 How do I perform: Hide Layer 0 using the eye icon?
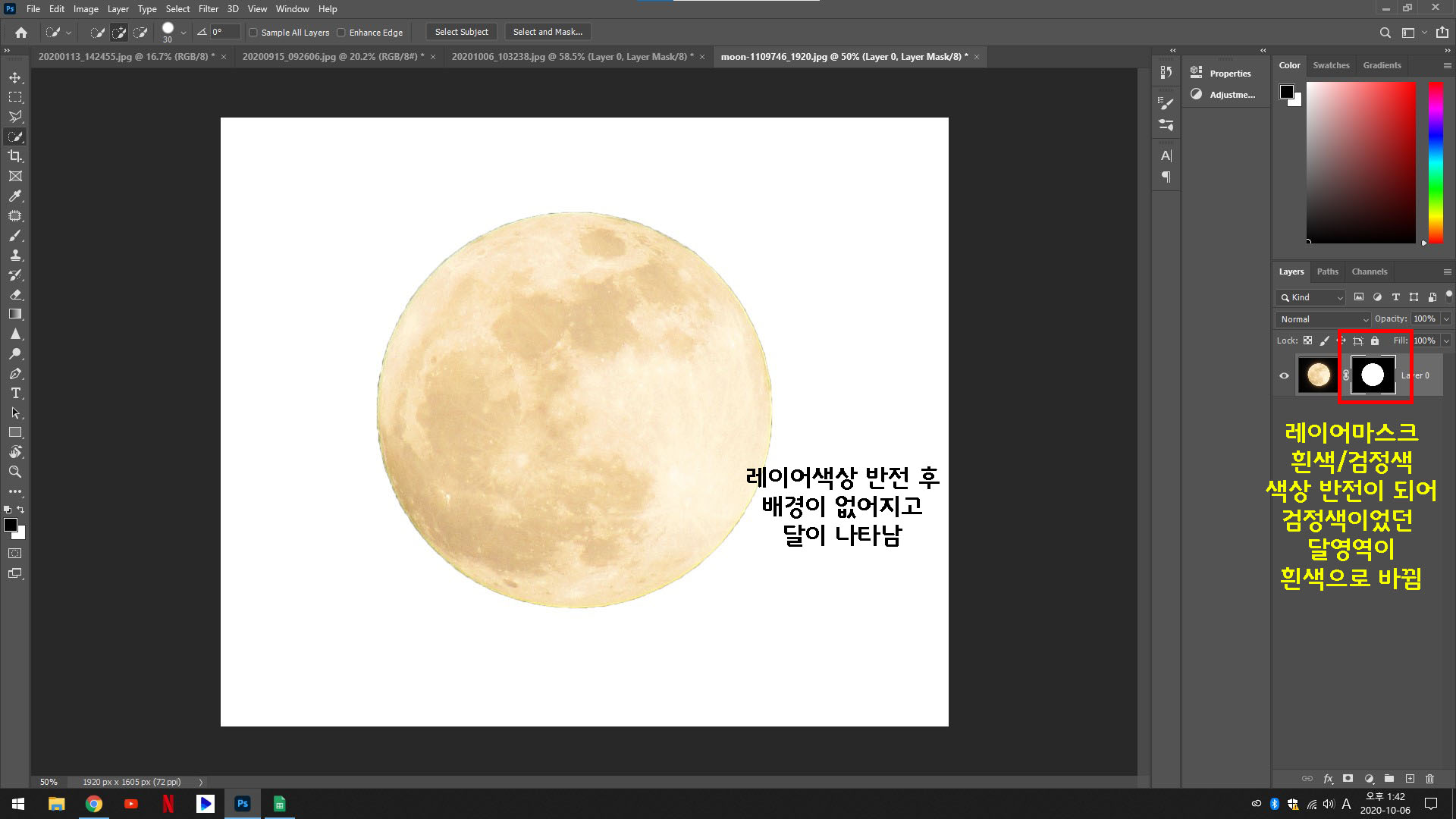[1284, 375]
